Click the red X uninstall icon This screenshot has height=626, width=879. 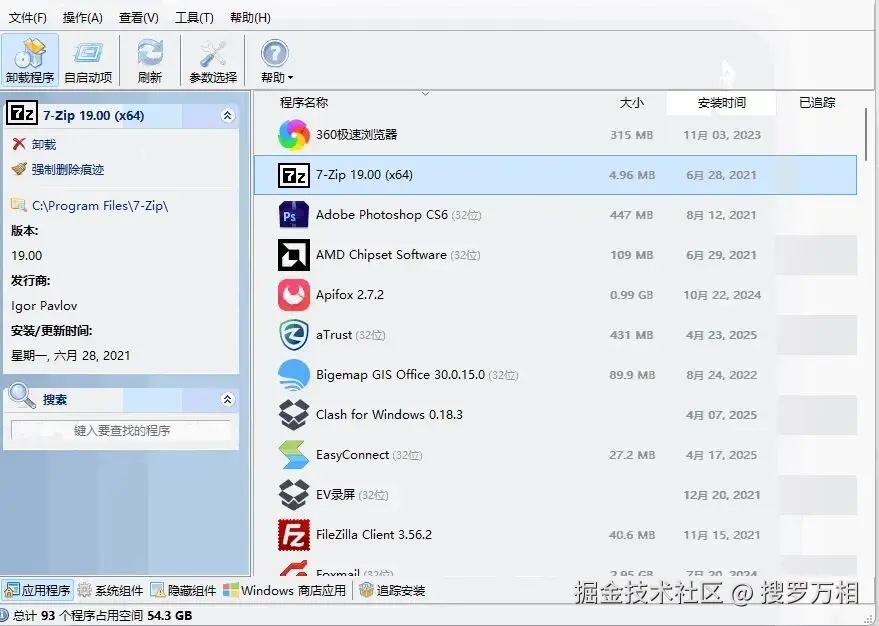(18, 144)
